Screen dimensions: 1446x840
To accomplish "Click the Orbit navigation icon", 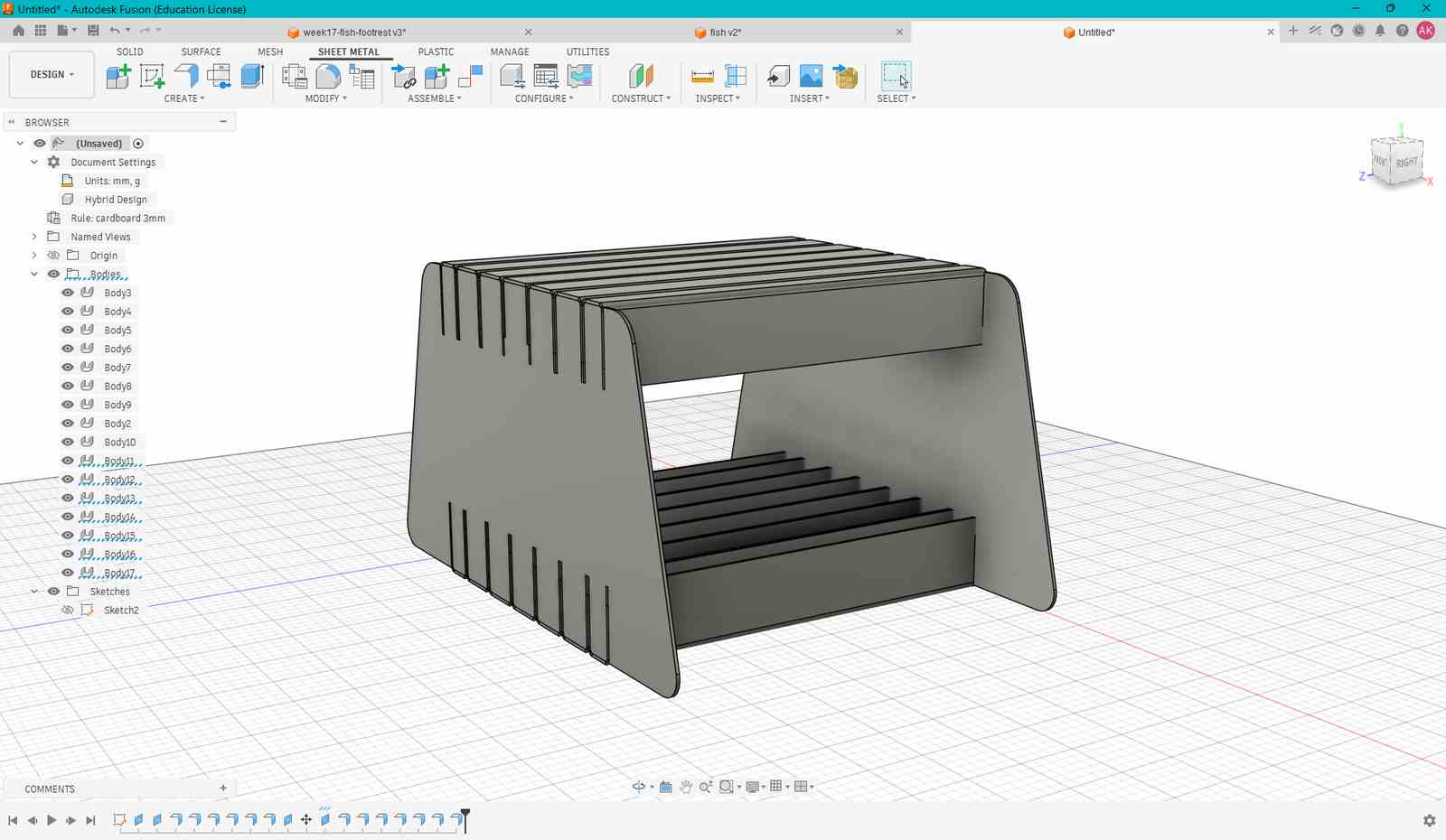I will point(638,787).
